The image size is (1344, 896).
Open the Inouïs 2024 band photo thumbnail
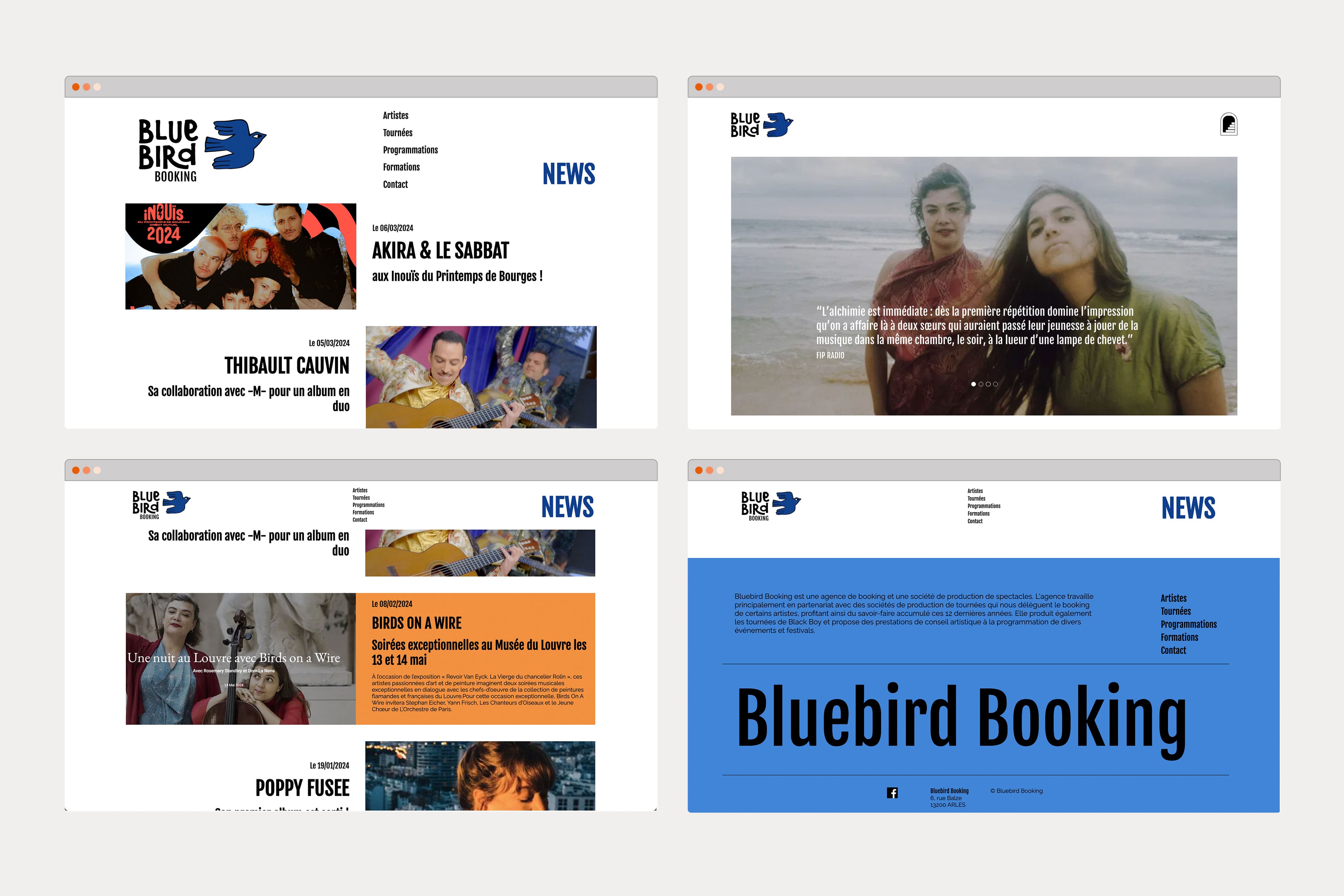click(241, 256)
